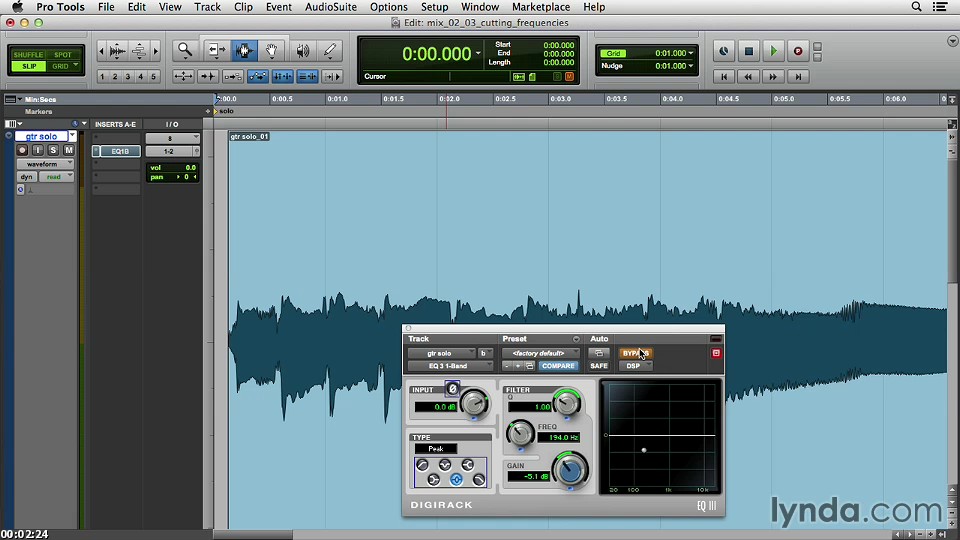The width and height of the screenshot is (960, 540).
Task: Click the Tab to Transients icon
Action: (x=208, y=77)
